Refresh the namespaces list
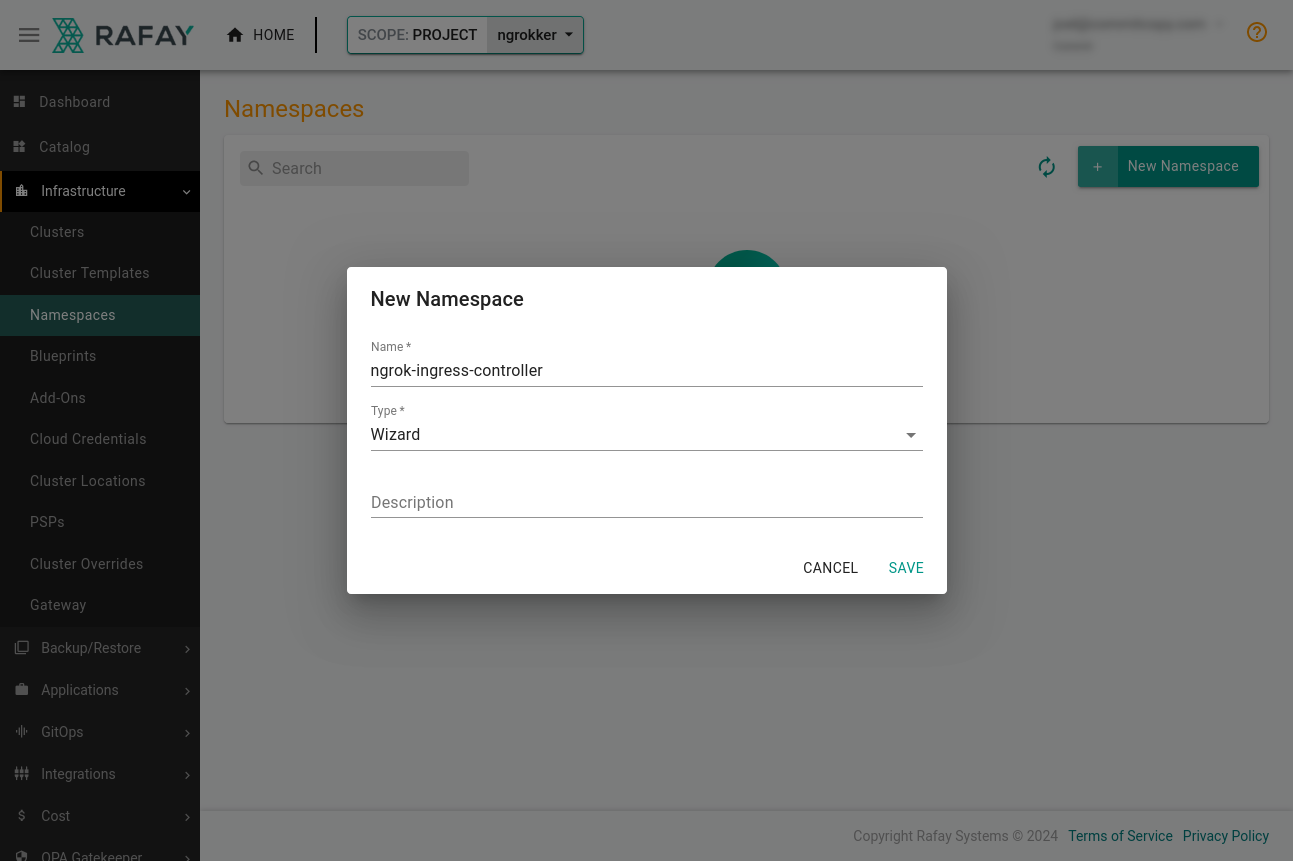The width and height of the screenshot is (1293, 861). pos(1046,167)
